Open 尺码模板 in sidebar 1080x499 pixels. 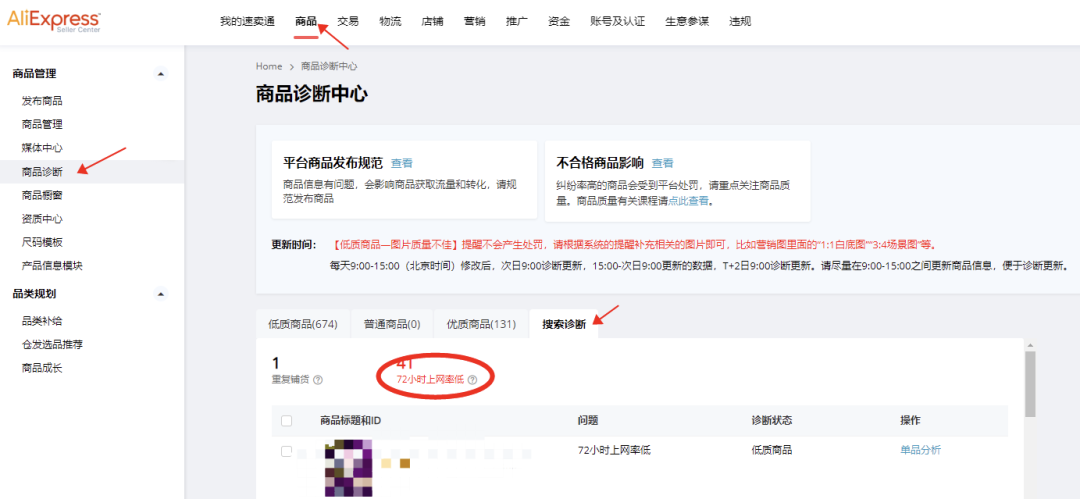(x=42, y=243)
